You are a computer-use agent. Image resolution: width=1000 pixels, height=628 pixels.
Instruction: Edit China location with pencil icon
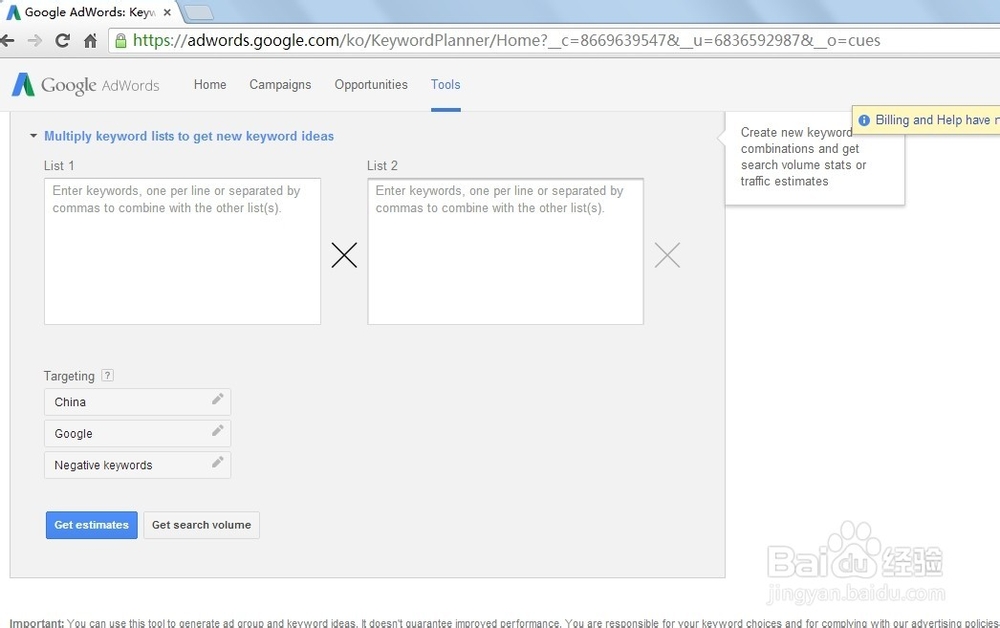pyautogui.click(x=217, y=399)
